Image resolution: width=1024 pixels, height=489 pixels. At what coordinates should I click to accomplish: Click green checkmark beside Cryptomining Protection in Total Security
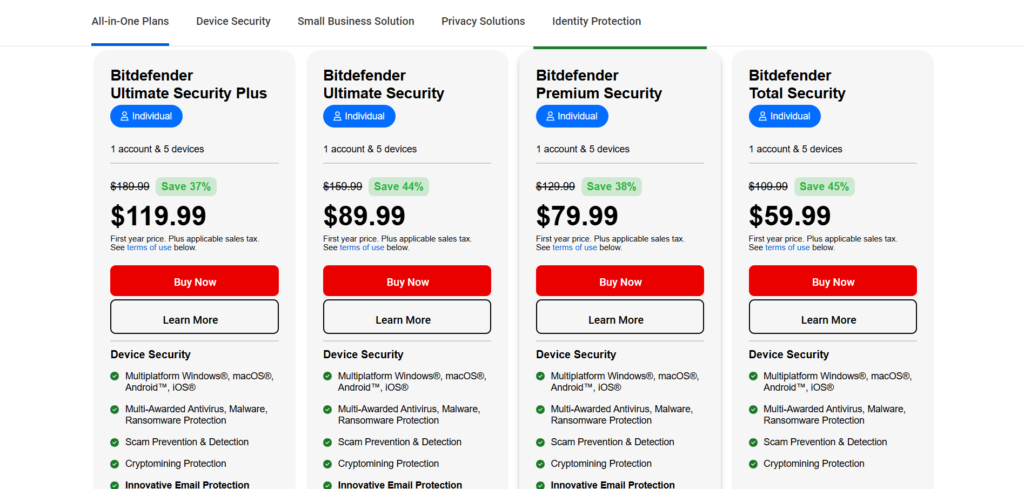click(x=754, y=464)
